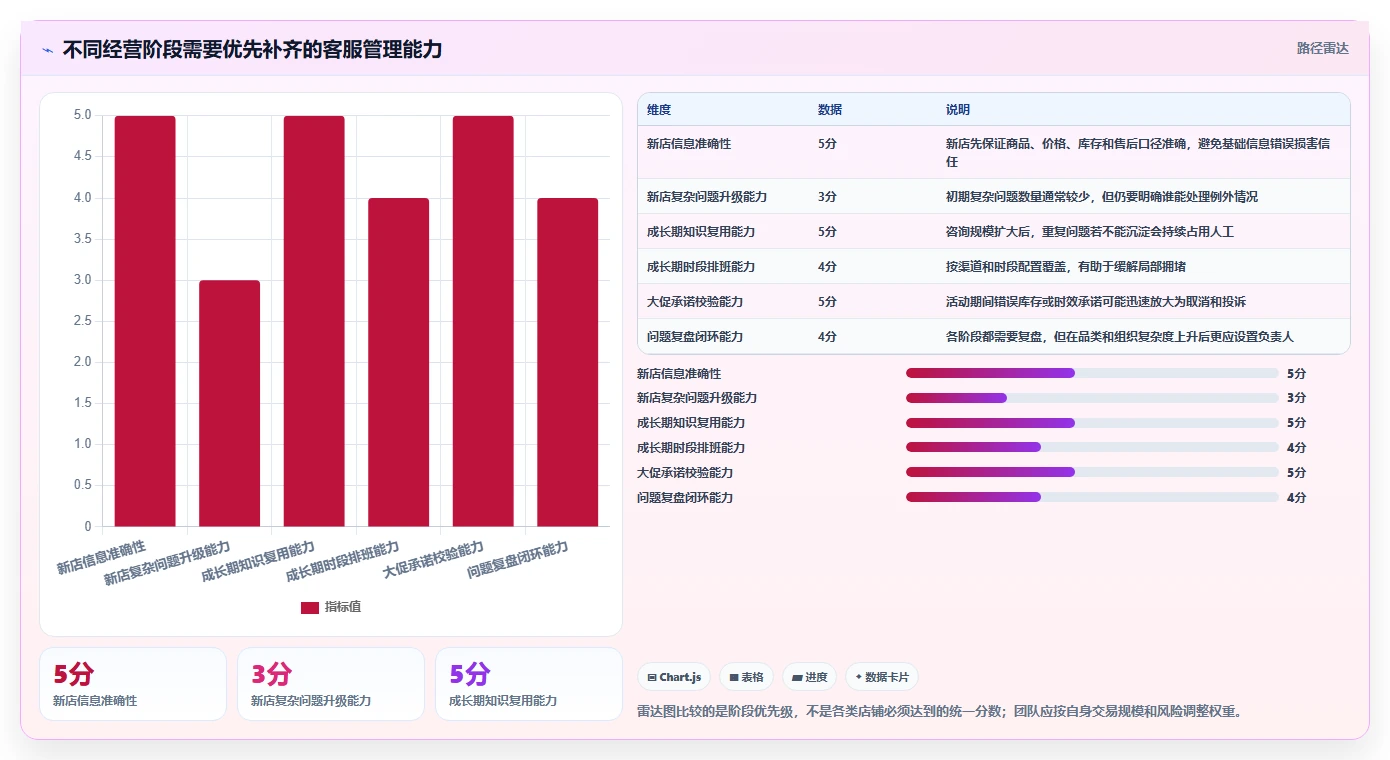Click the 成长期知识复用能力 progress bar
This screenshot has height=760, width=1390.
(1092, 423)
